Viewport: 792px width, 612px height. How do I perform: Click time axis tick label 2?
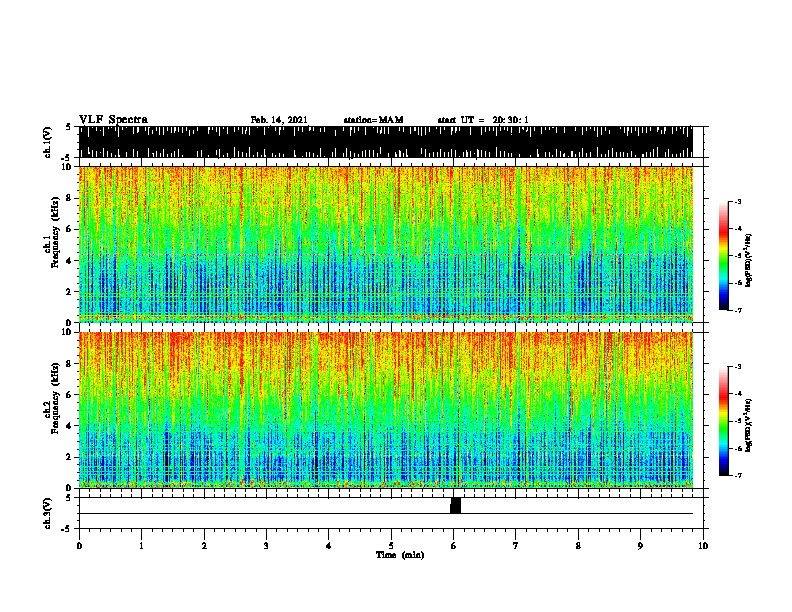point(204,546)
